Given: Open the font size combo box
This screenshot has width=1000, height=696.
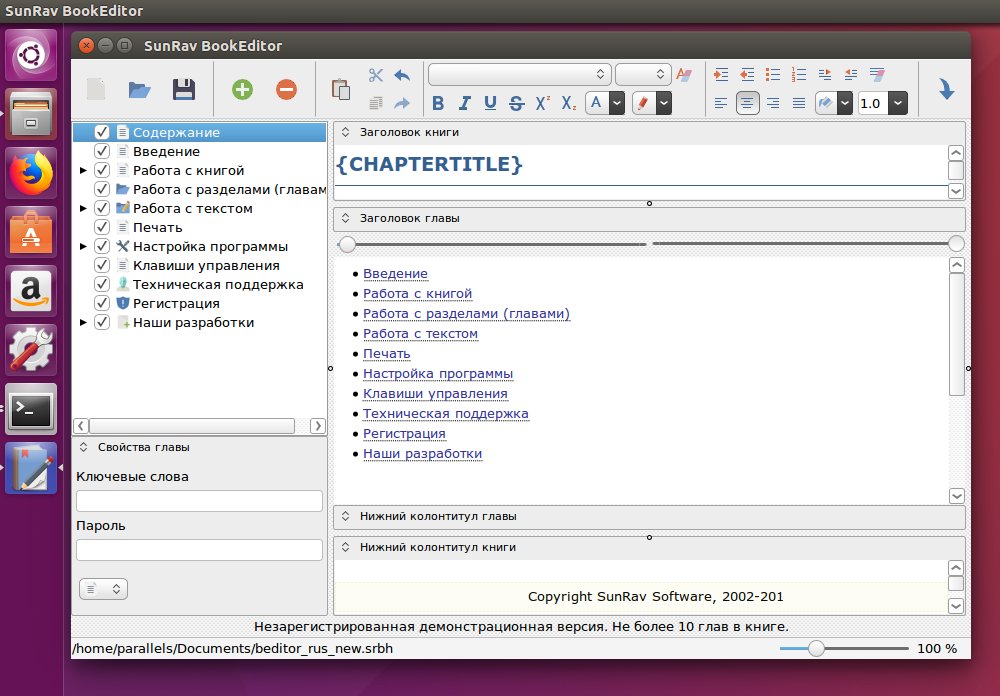Looking at the screenshot, I should pos(643,75).
